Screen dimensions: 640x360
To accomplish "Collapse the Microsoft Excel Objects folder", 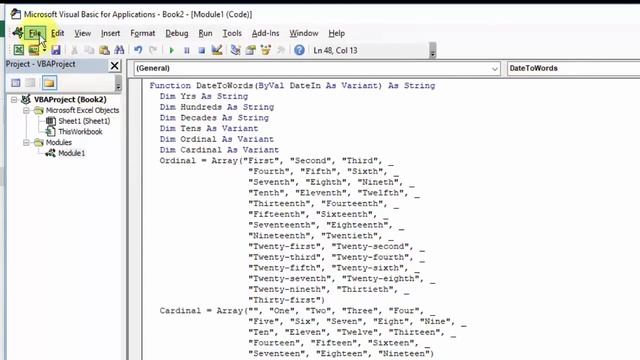I will point(26,110).
